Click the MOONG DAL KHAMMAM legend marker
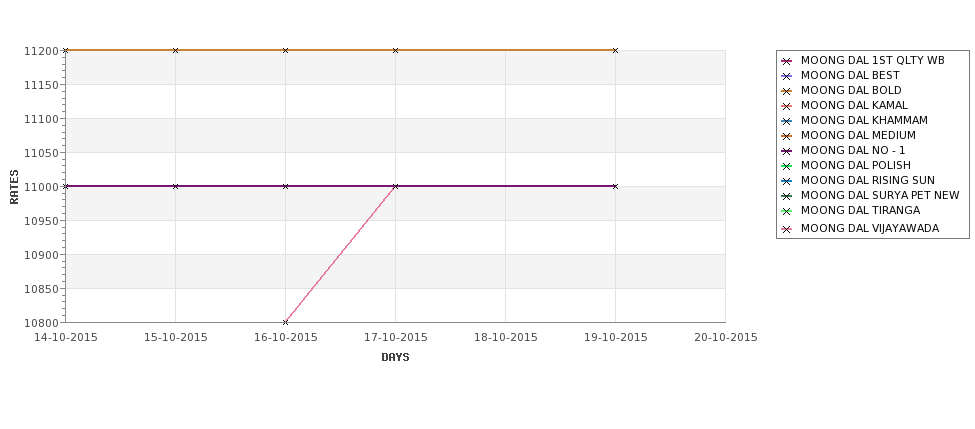The height and width of the screenshot is (429, 975). [787, 121]
